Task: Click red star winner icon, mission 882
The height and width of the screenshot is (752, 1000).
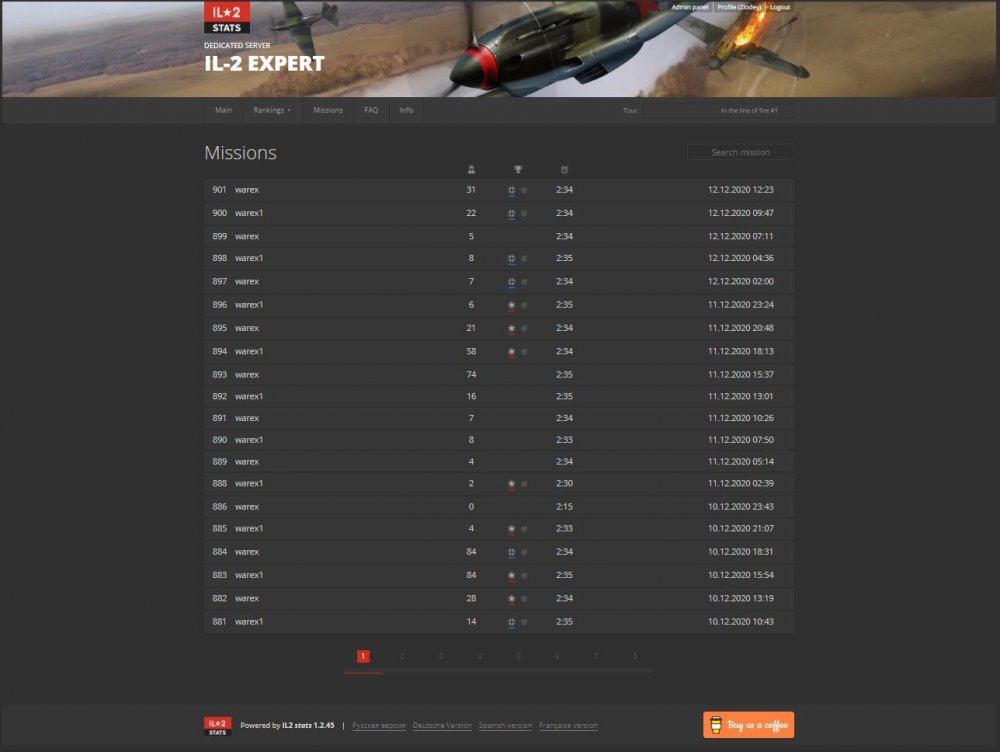Action: pyautogui.click(x=511, y=599)
